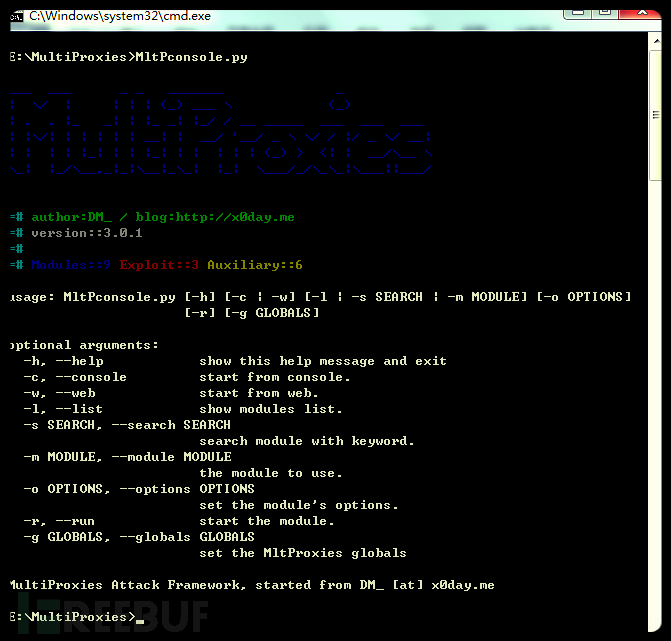Click 'set the MltProxies globals' description

pos(303,553)
